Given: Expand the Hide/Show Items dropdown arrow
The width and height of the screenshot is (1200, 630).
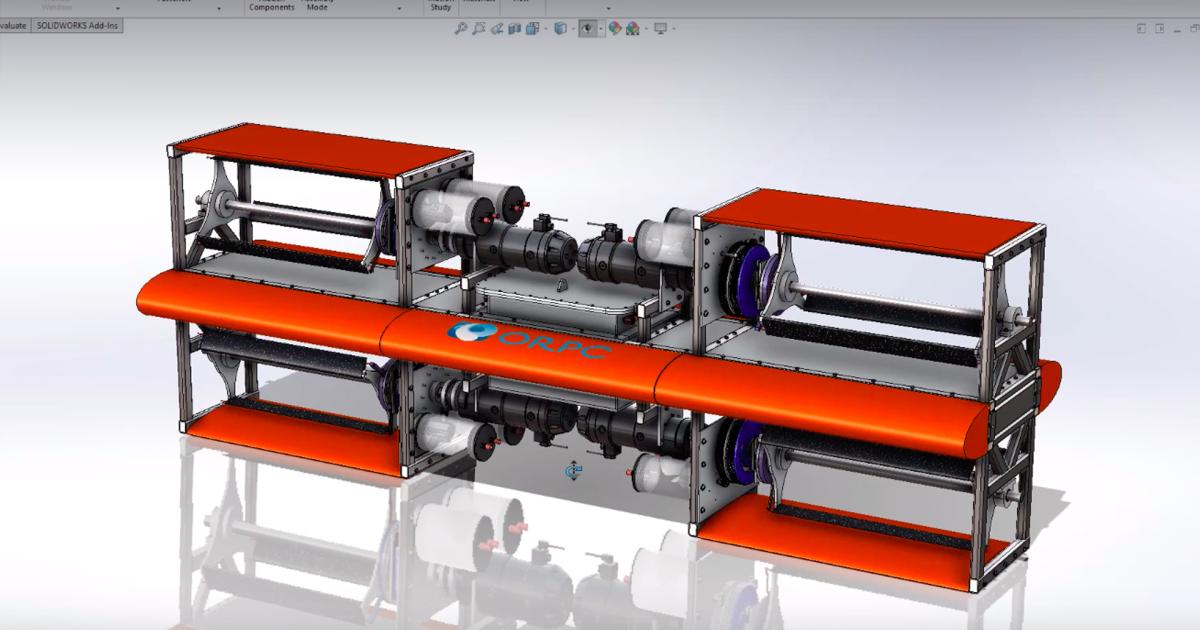Looking at the screenshot, I should [600, 29].
